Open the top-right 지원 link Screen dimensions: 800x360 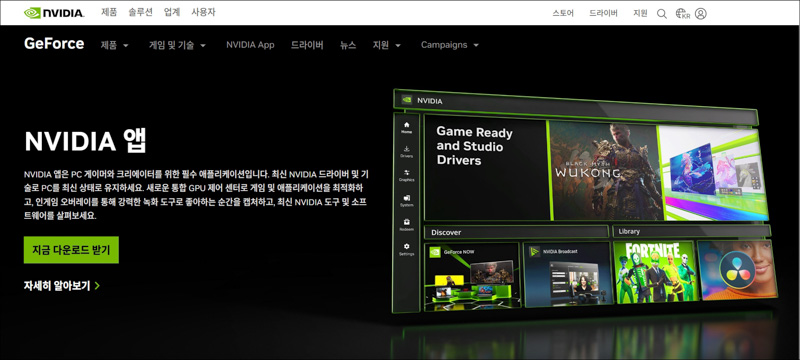point(640,13)
